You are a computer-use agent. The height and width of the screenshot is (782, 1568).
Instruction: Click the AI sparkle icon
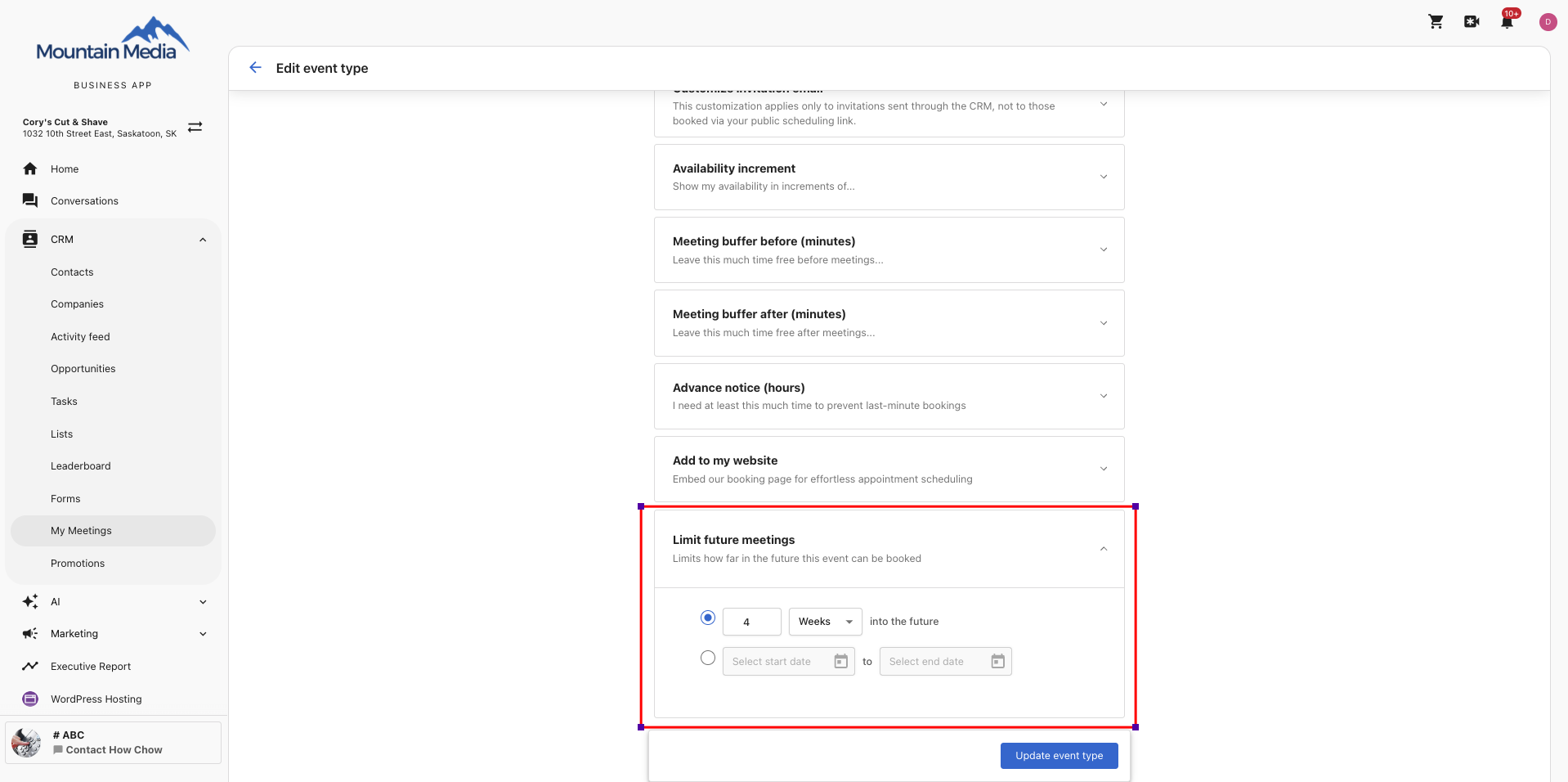pyautogui.click(x=30, y=601)
